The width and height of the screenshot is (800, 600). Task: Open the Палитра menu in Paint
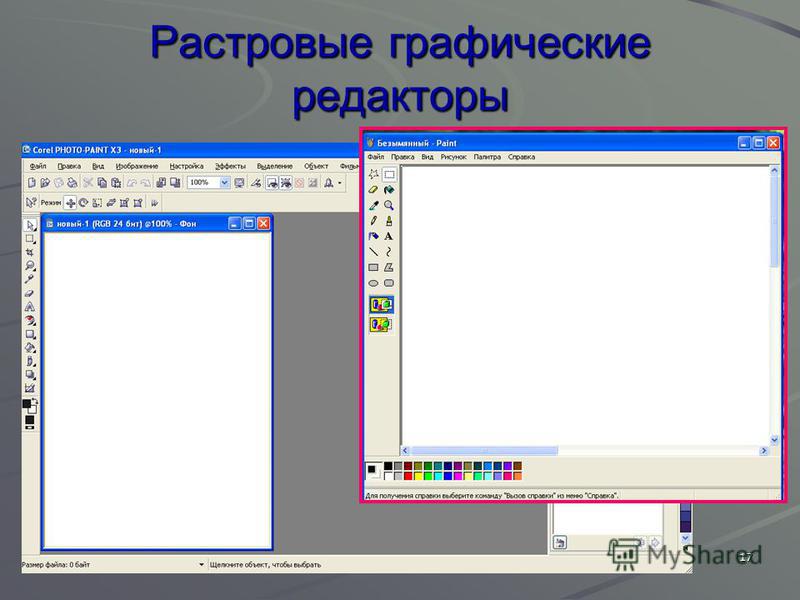click(x=487, y=157)
